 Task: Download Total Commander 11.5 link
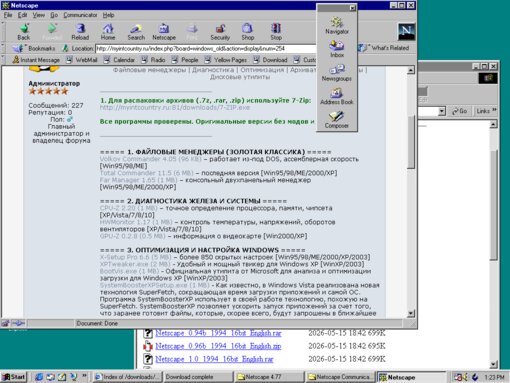pyautogui.click(x=147, y=173)
